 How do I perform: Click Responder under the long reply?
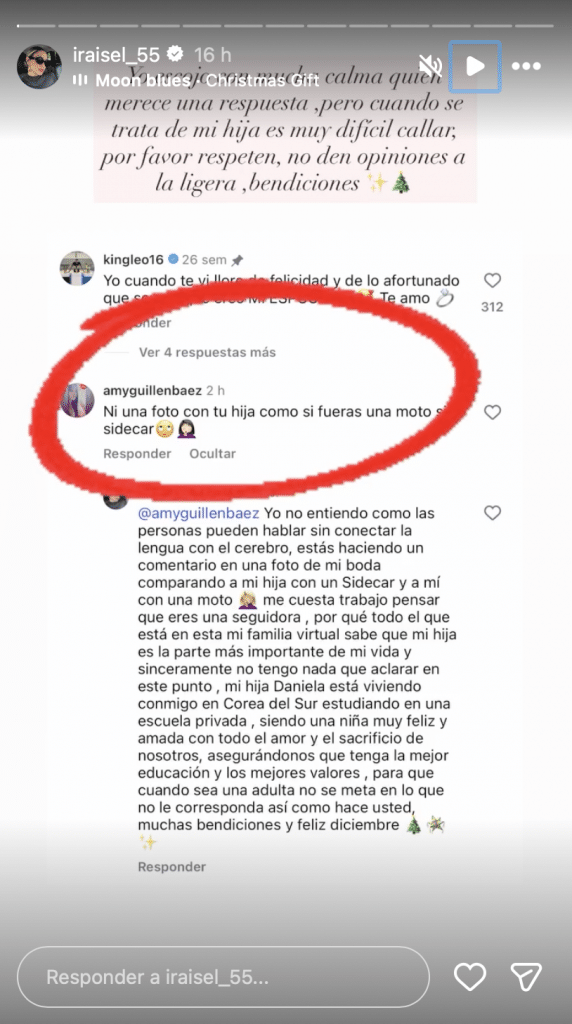[172, 867]
